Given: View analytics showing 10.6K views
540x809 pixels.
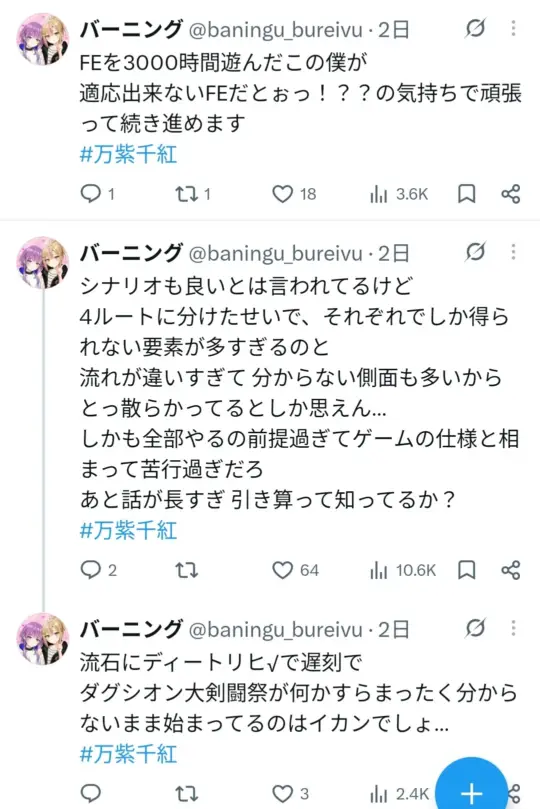Looking at the screenshot, I should coord(403,570).
